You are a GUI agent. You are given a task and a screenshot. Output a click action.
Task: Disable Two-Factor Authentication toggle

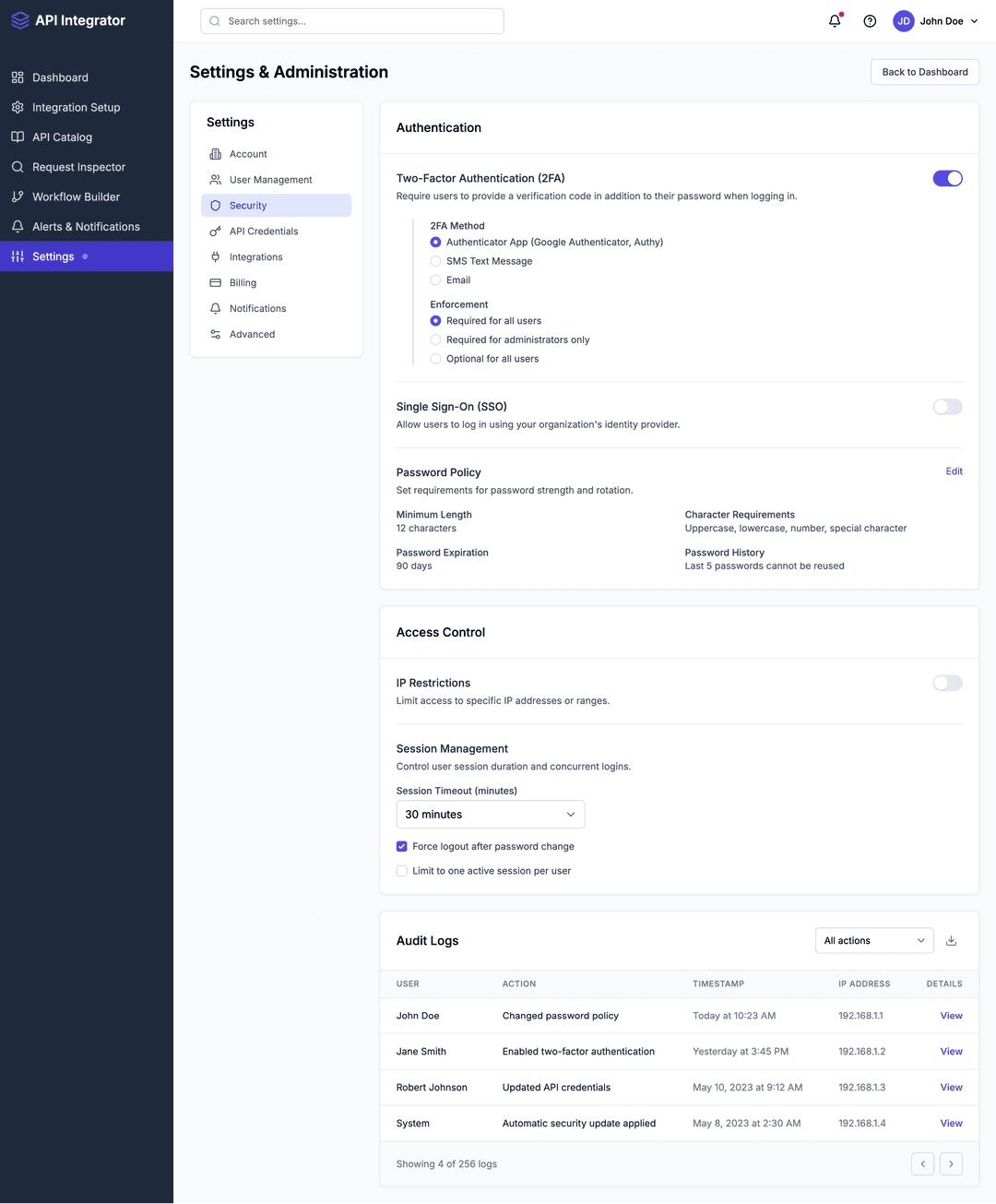coord(947,178)
